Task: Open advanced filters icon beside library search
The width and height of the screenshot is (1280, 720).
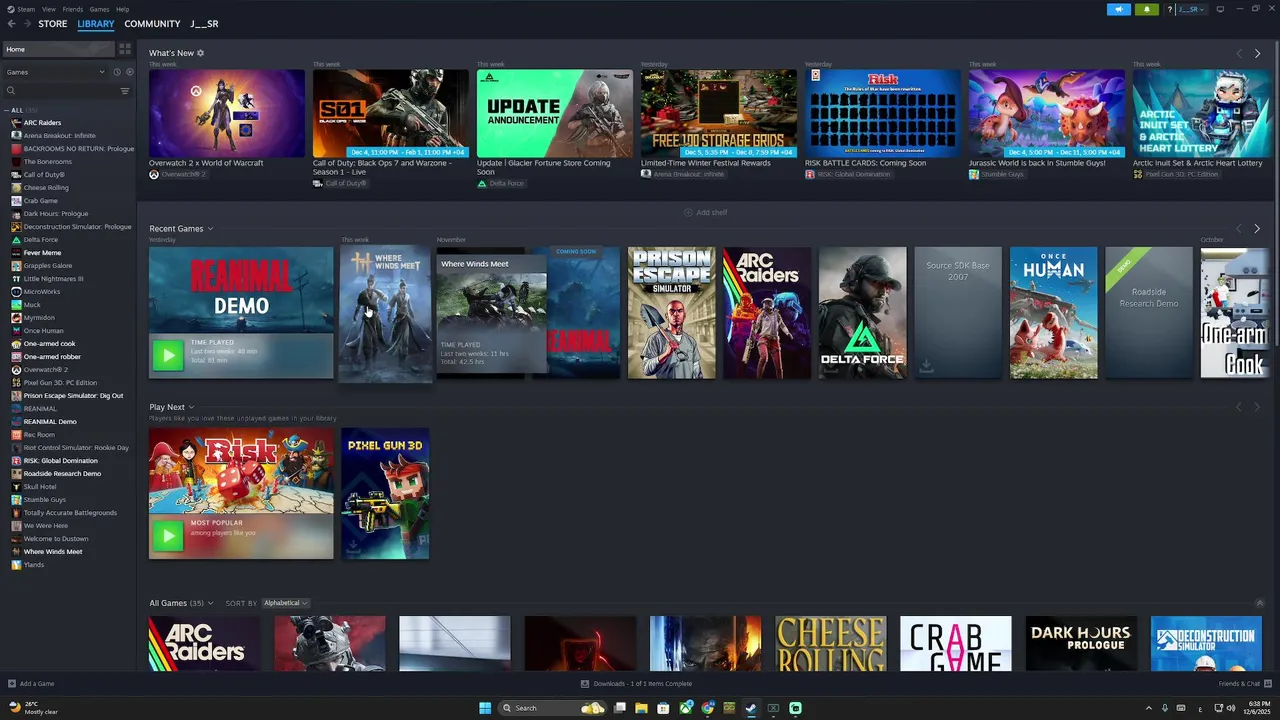Action: click(125, 91)
